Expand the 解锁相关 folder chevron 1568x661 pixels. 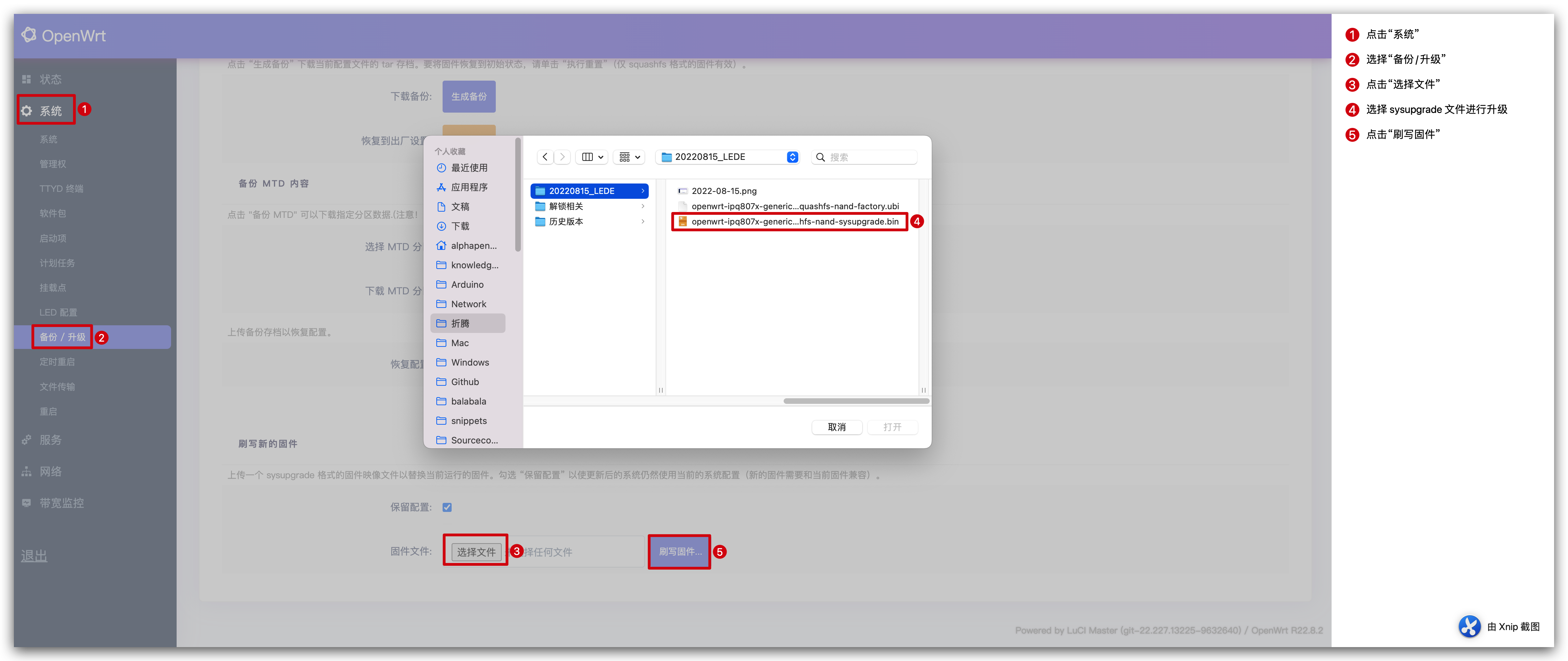coord(642,206)
